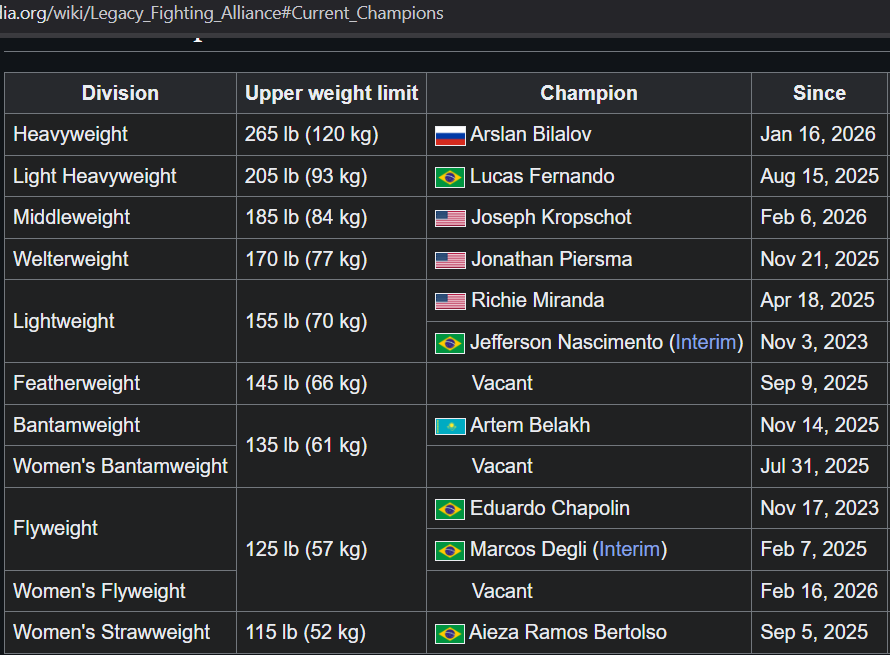Click the Brazilian flag beside Aieza Ramos Bertolso

coord(450,633)
